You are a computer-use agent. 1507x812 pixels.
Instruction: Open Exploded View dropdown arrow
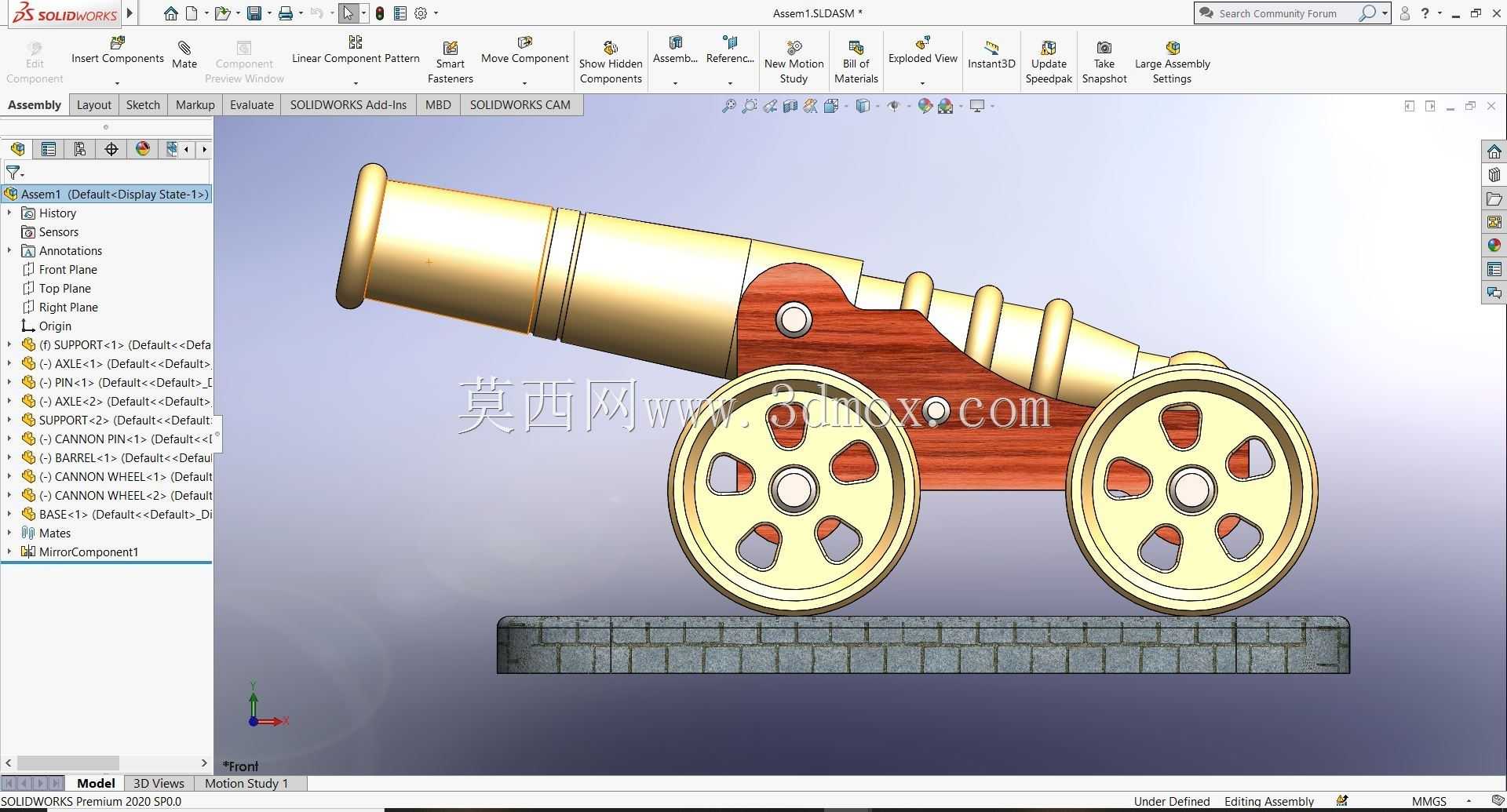(x=922, y=83)
